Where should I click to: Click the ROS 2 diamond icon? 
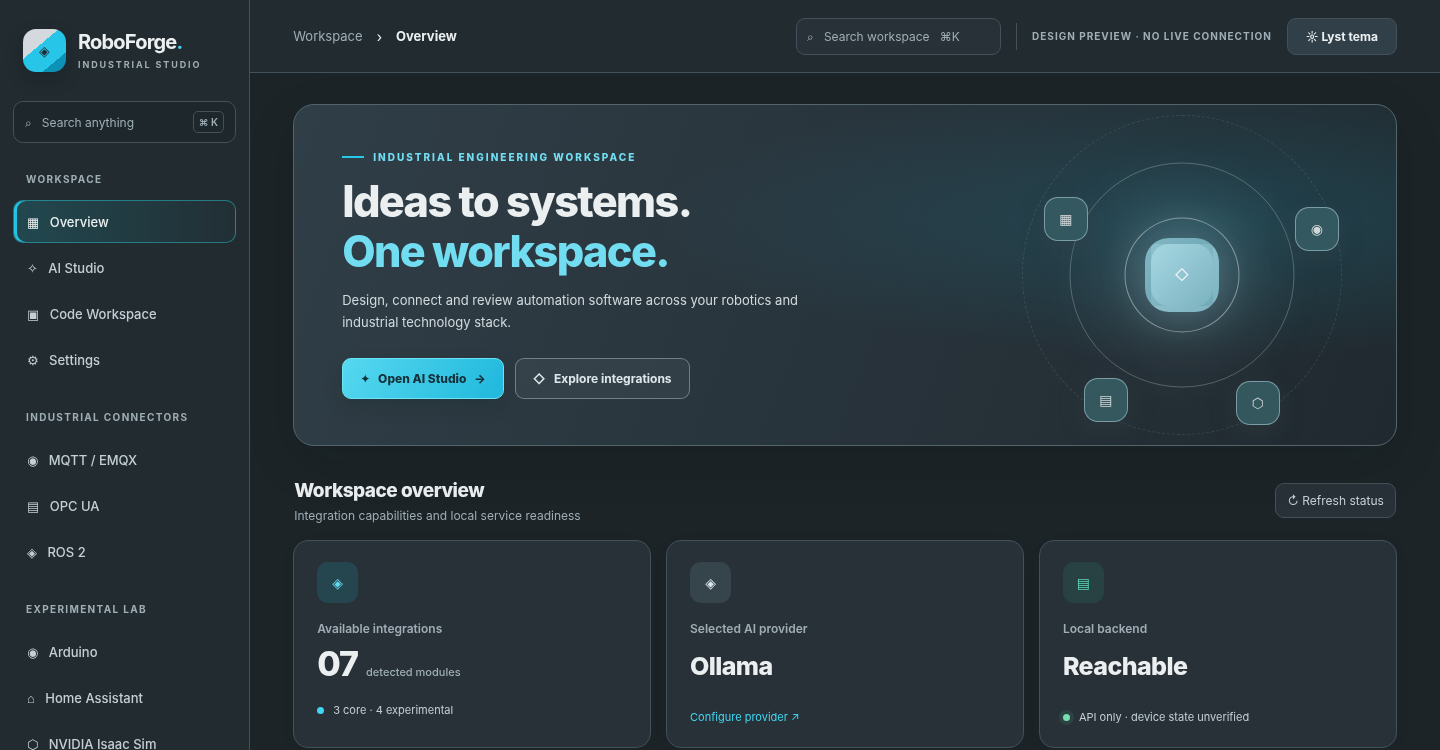tap(32, 553)
